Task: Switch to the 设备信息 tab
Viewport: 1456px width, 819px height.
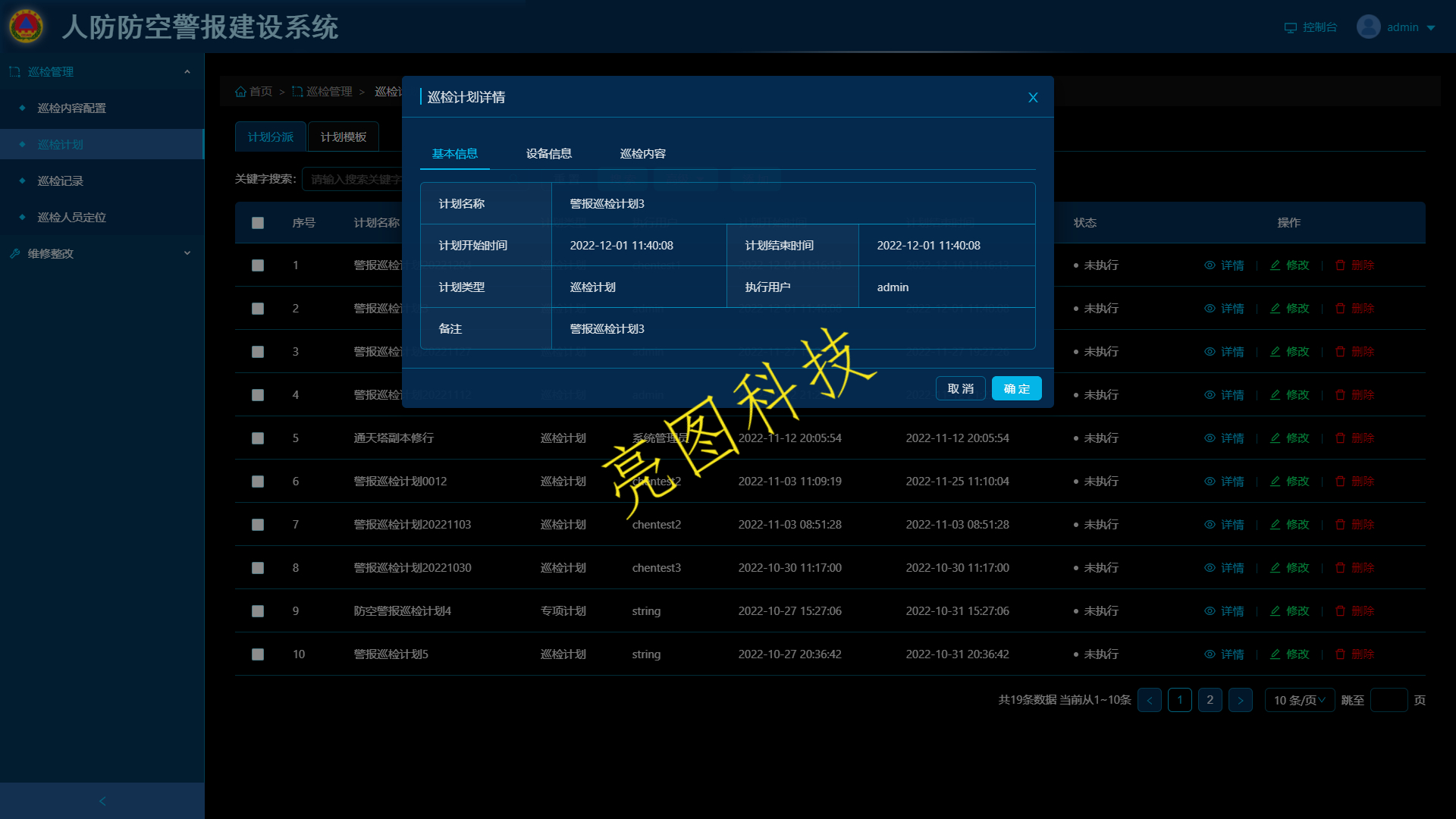Action: [549, 154]
